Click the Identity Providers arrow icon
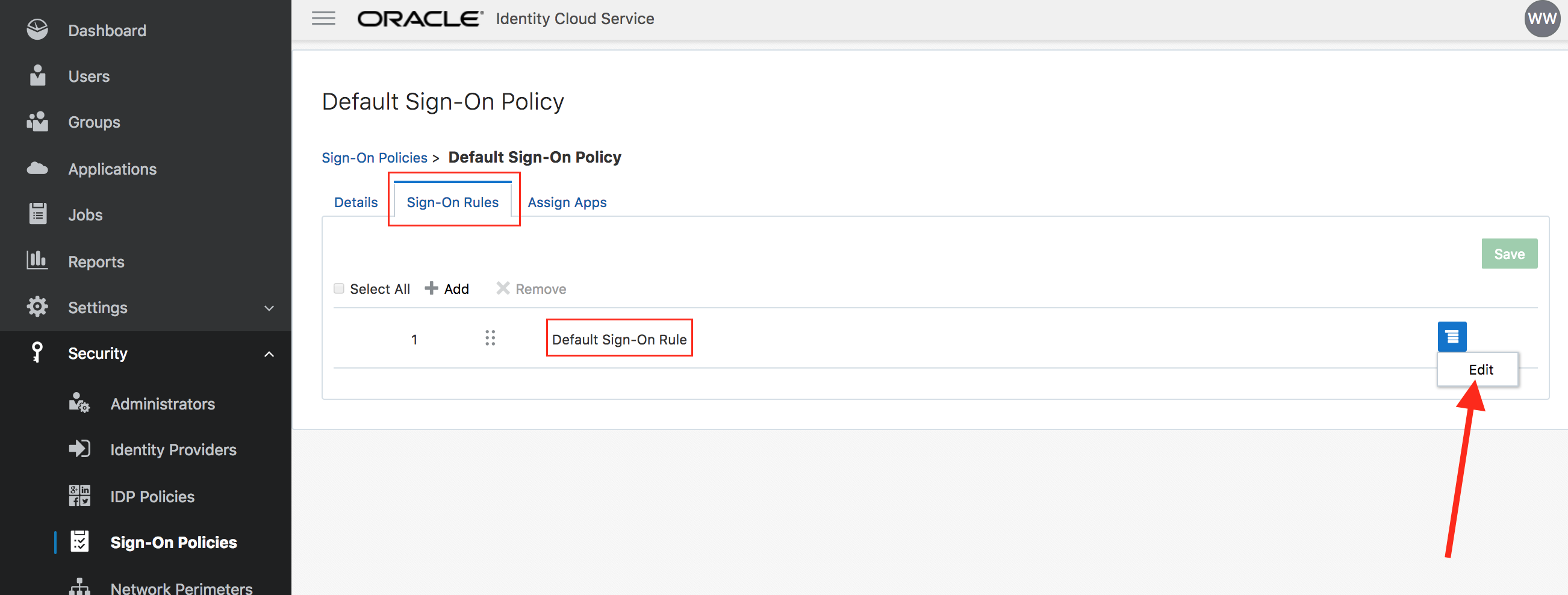Image resolution: width=1568 pixels, height=595 pixels. point(79,449)
